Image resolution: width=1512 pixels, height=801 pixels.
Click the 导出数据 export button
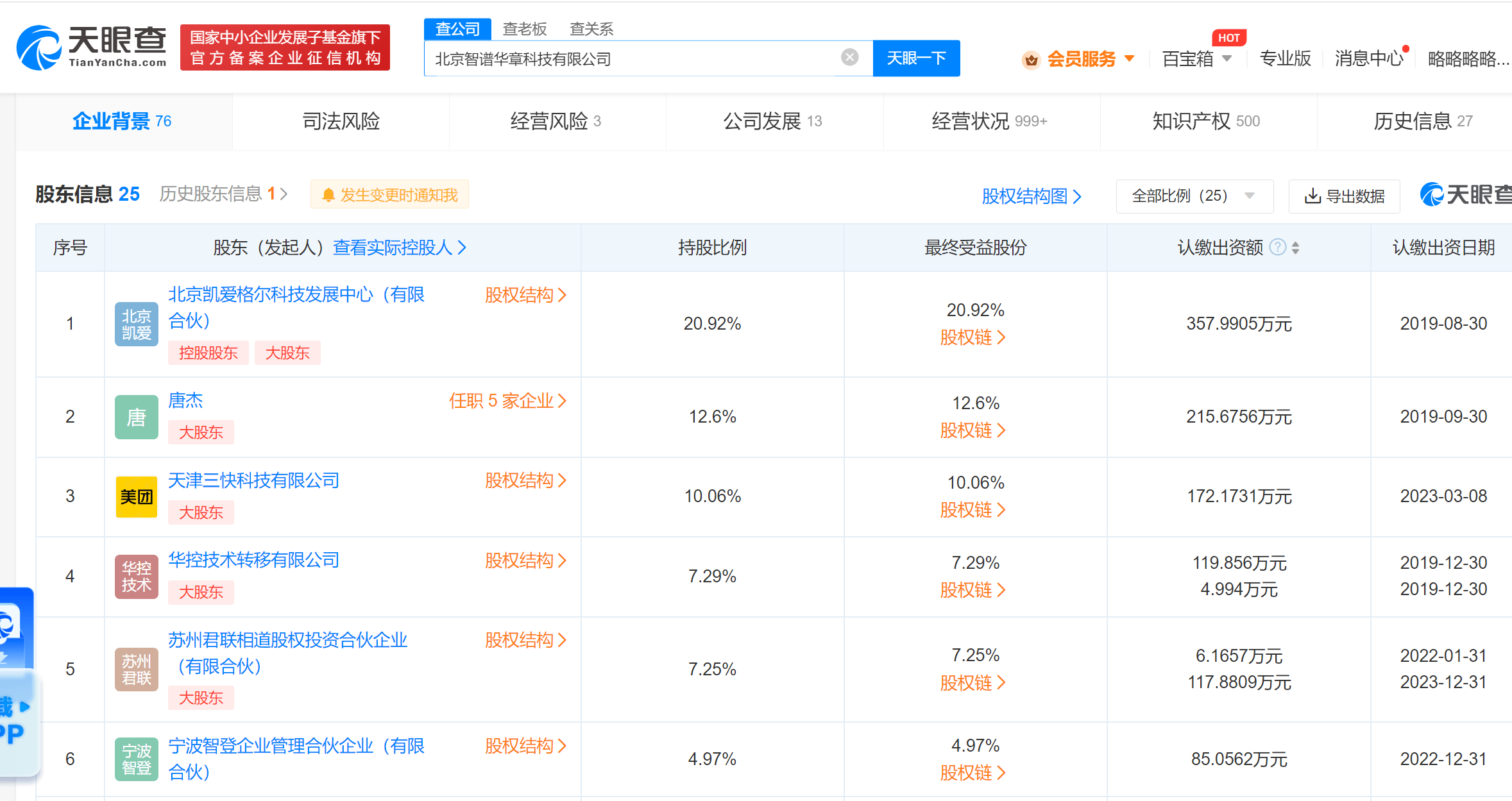tap(1345, 196)
